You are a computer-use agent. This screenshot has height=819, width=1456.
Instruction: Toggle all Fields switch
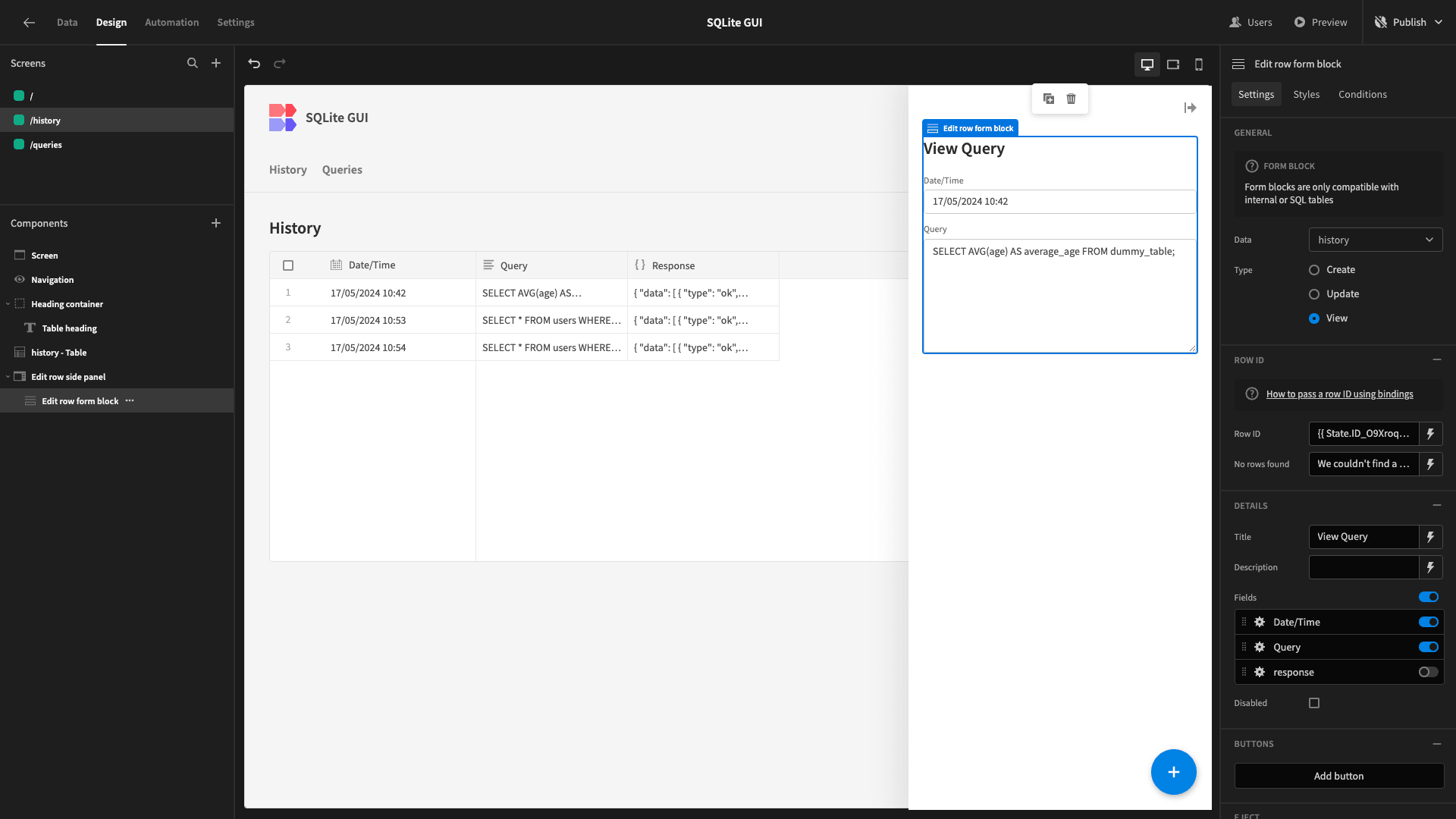(x=1429, y=597)
